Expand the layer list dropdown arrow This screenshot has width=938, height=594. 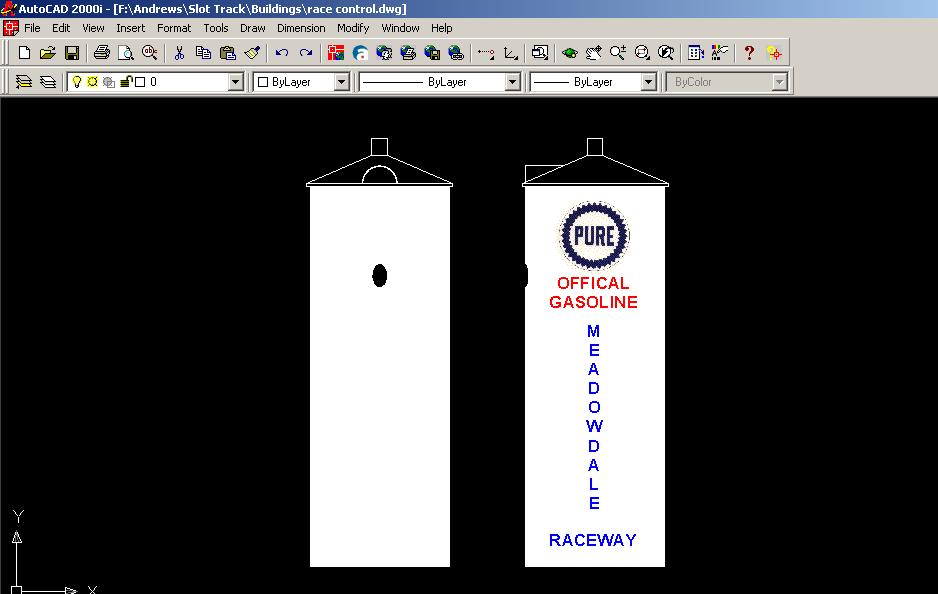(236, 82)
